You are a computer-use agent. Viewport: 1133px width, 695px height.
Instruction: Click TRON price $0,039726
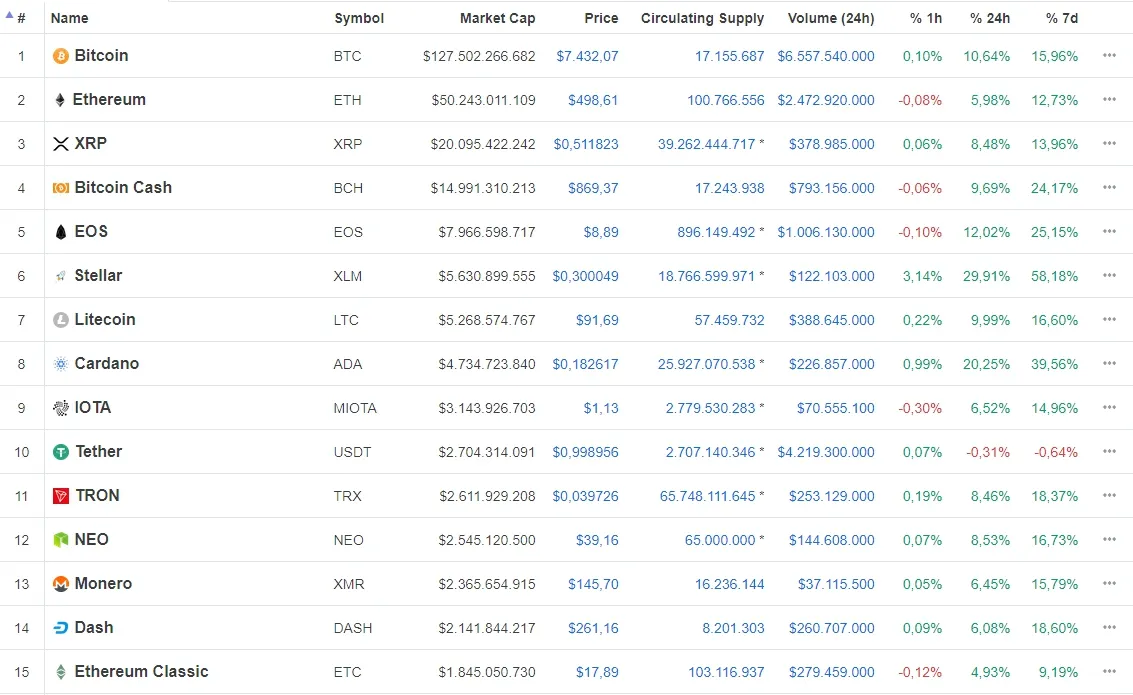(x=586, y=496)
